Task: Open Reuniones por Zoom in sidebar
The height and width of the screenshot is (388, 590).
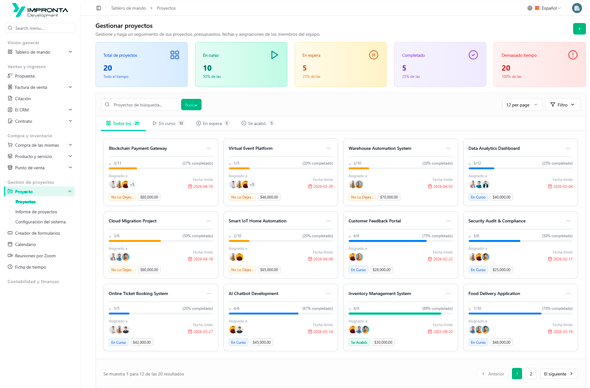Action: pos(40,256)
